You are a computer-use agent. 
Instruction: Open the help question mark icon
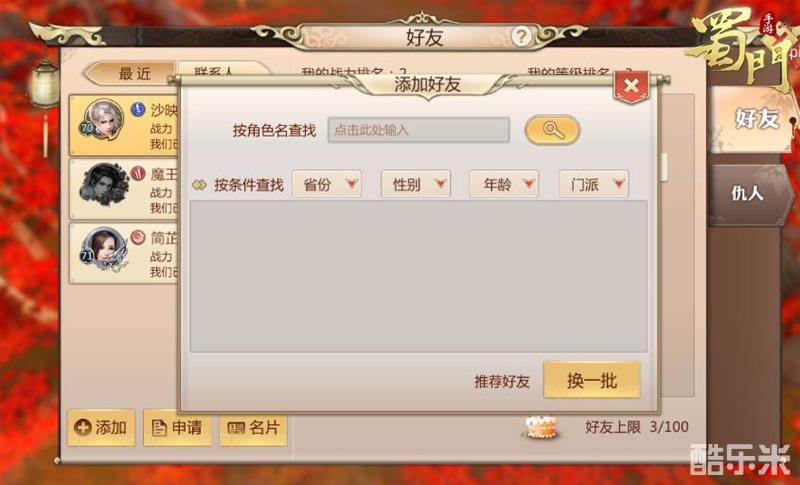pos(521,37)
